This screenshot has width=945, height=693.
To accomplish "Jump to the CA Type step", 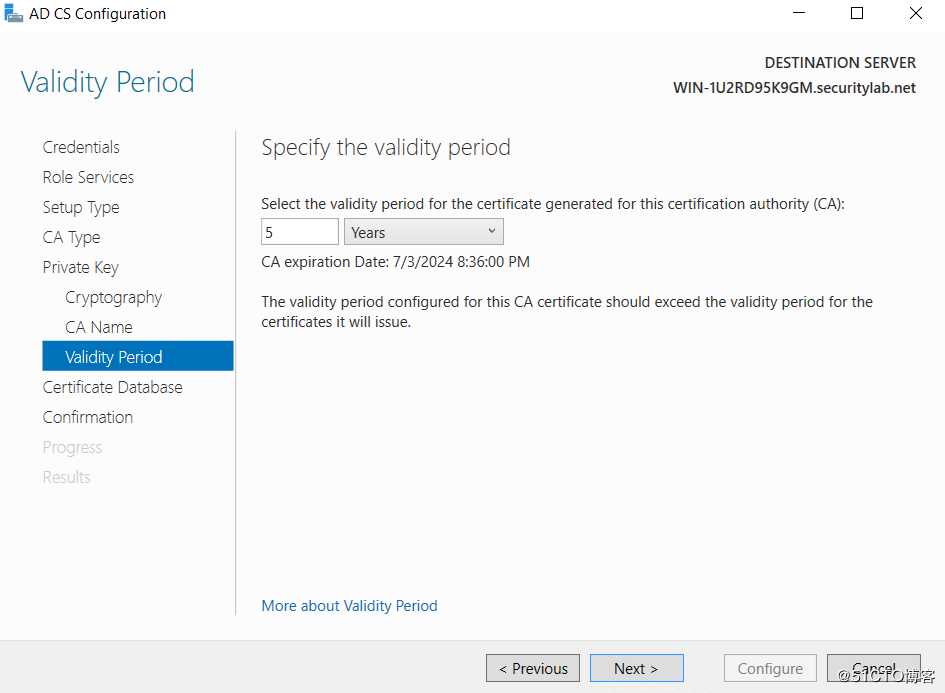I will coord(71,237).
